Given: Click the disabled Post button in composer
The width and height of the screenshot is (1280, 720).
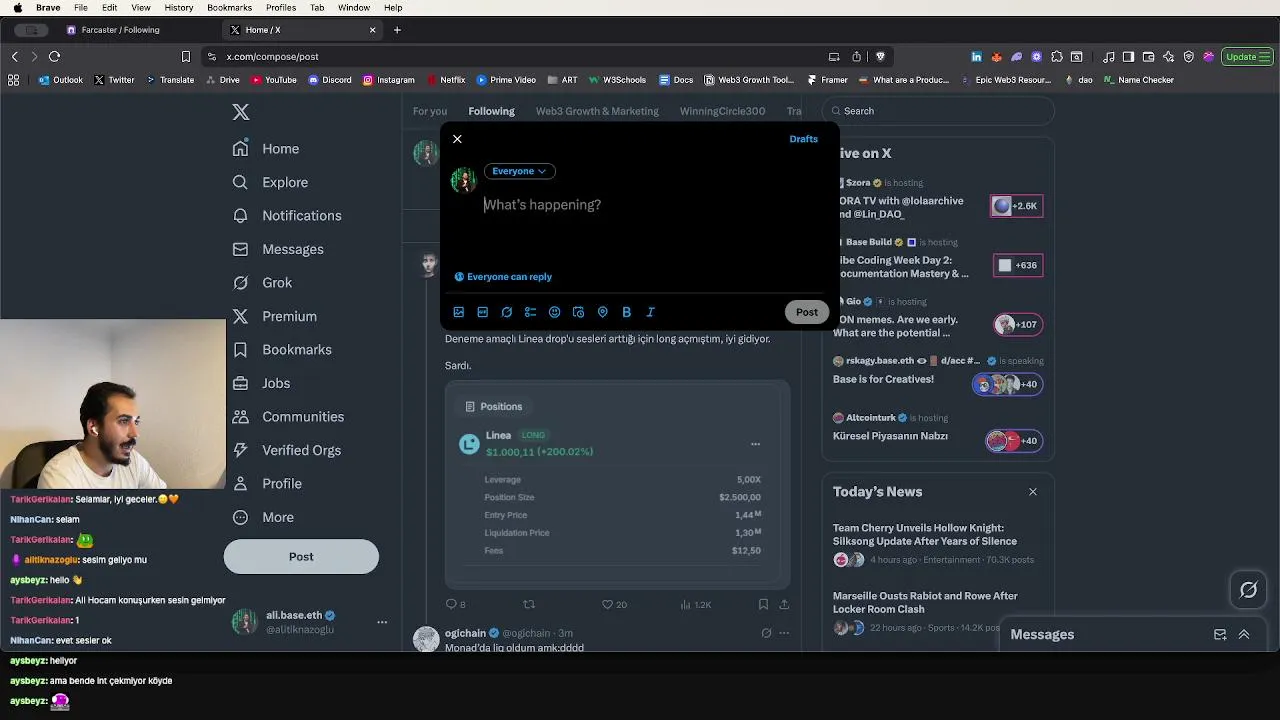Looking at the screenshot, I should pos(806,312).
